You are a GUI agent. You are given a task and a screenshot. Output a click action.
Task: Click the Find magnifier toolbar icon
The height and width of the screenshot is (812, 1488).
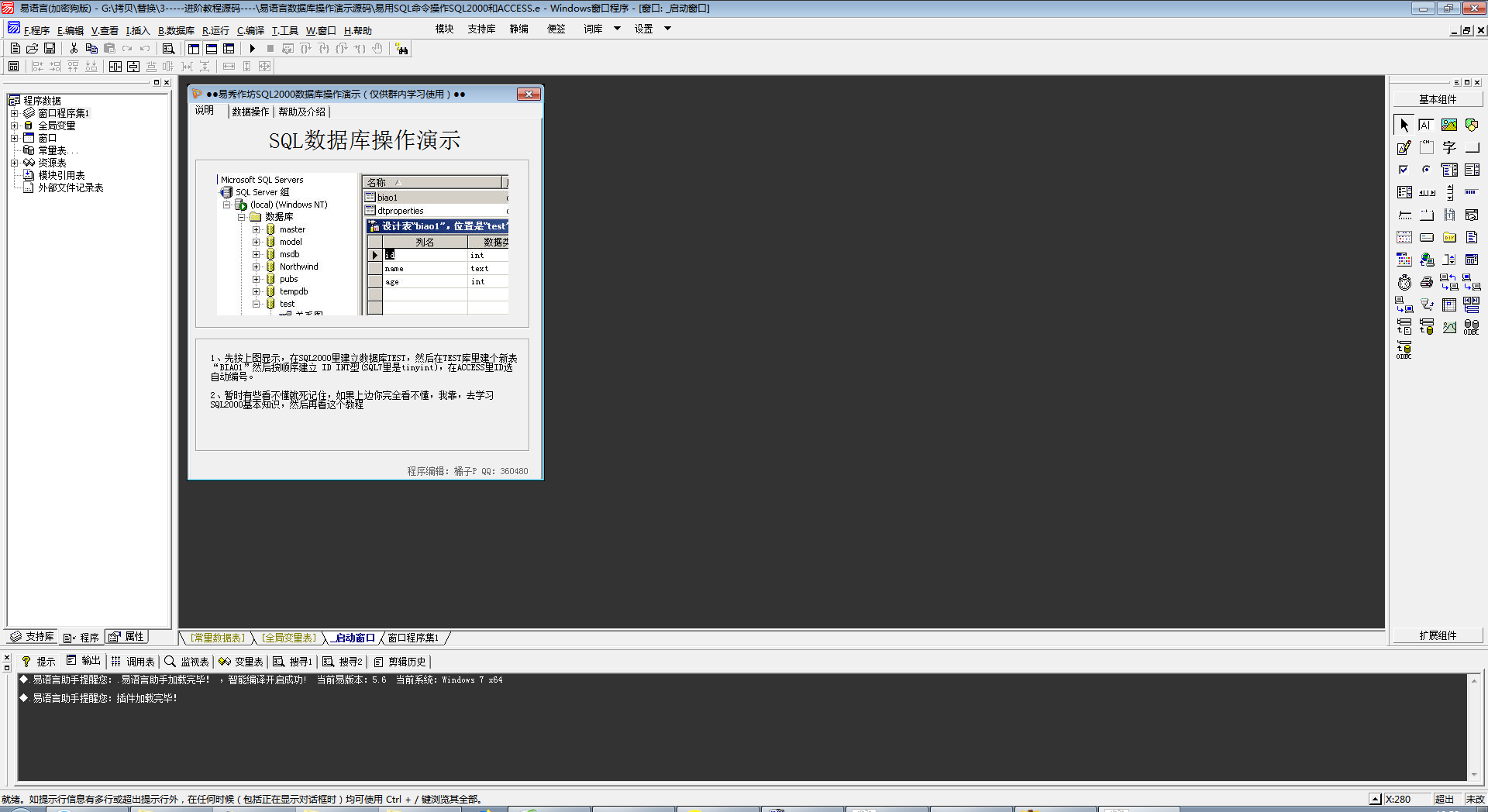(168, 48)
